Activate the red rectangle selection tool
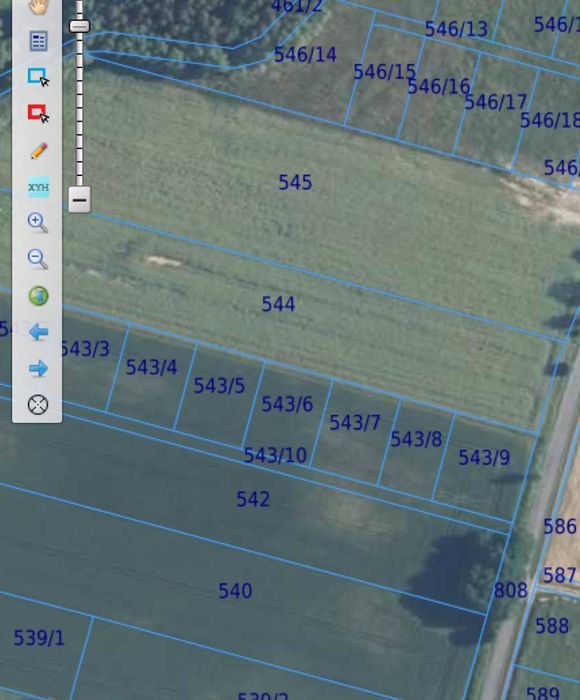 38,113
